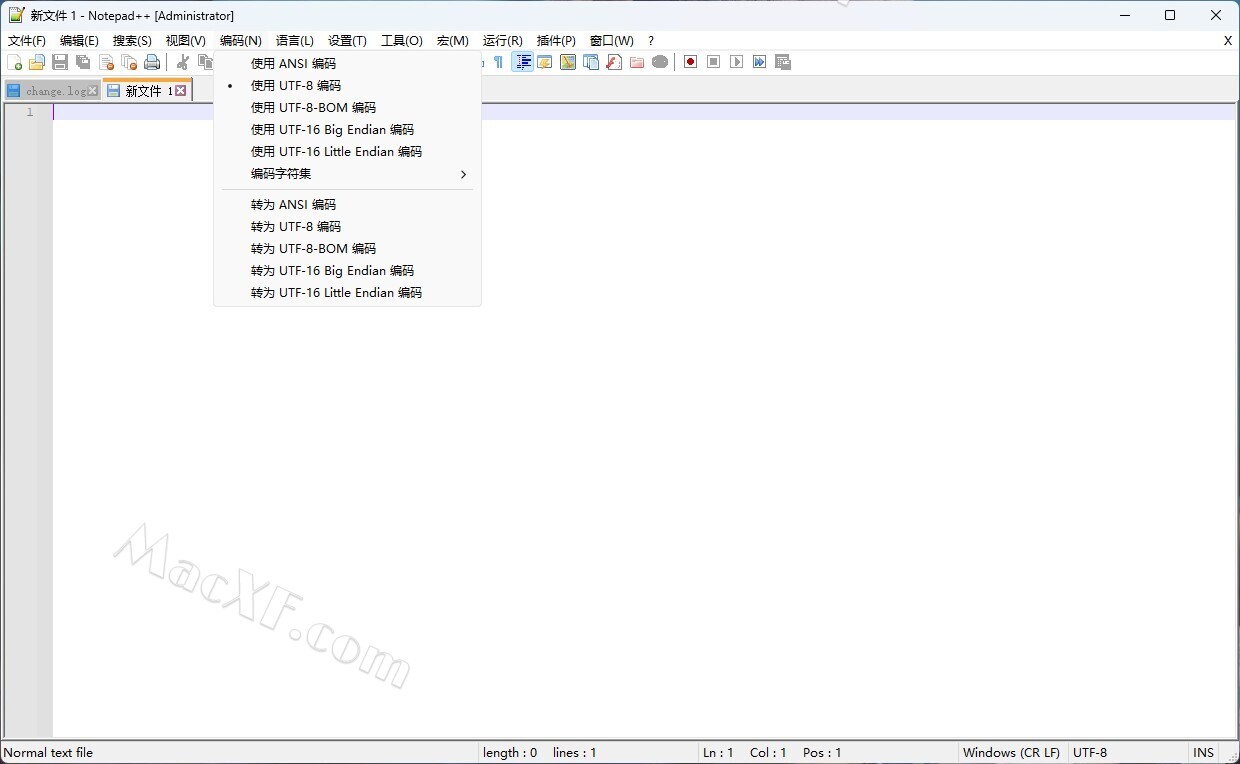Screen dimensions: 1240x764
Task: Open the 设置(T) menu
Action: click(347, 41)
